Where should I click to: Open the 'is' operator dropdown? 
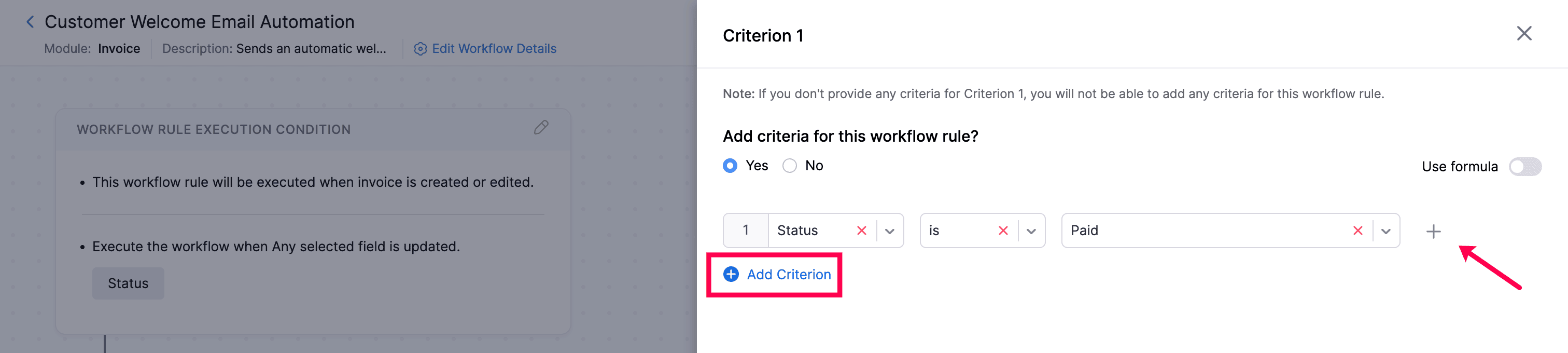[1030, 230]
